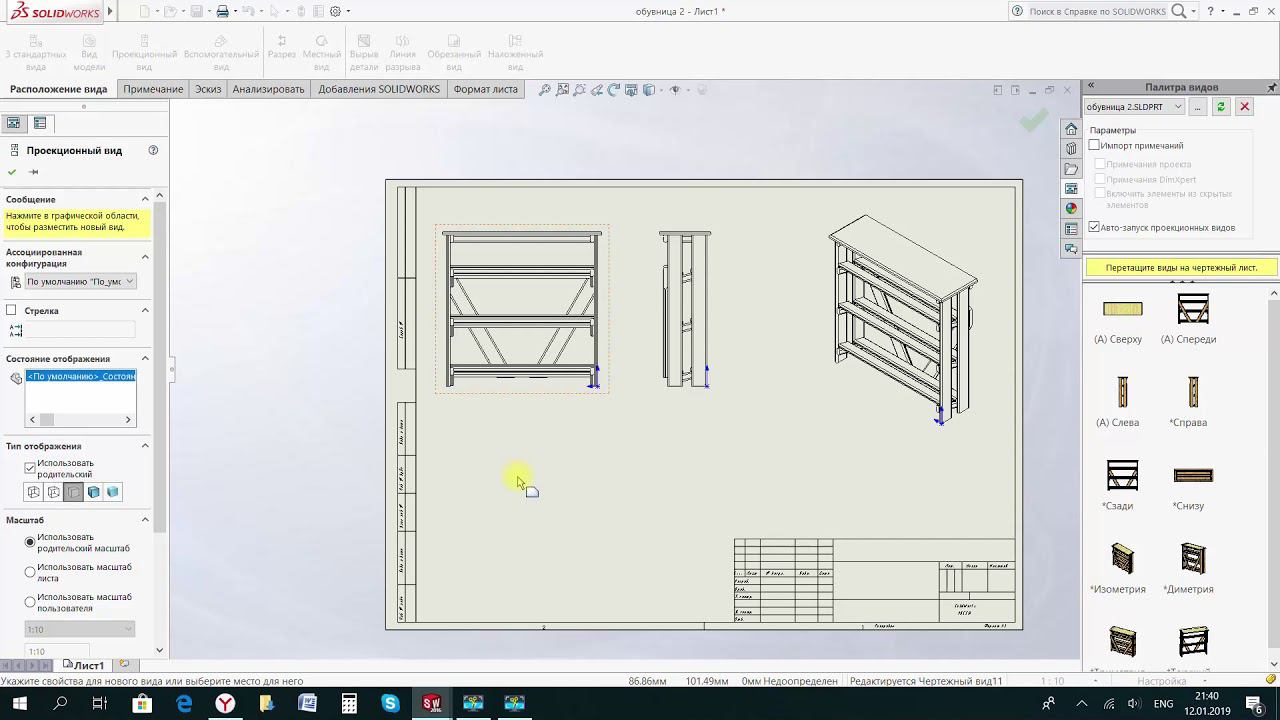This screenshot has height=720, width=1280.
Task: Click the pushpin icon next to the green checkmark
Action: (33, 172)
